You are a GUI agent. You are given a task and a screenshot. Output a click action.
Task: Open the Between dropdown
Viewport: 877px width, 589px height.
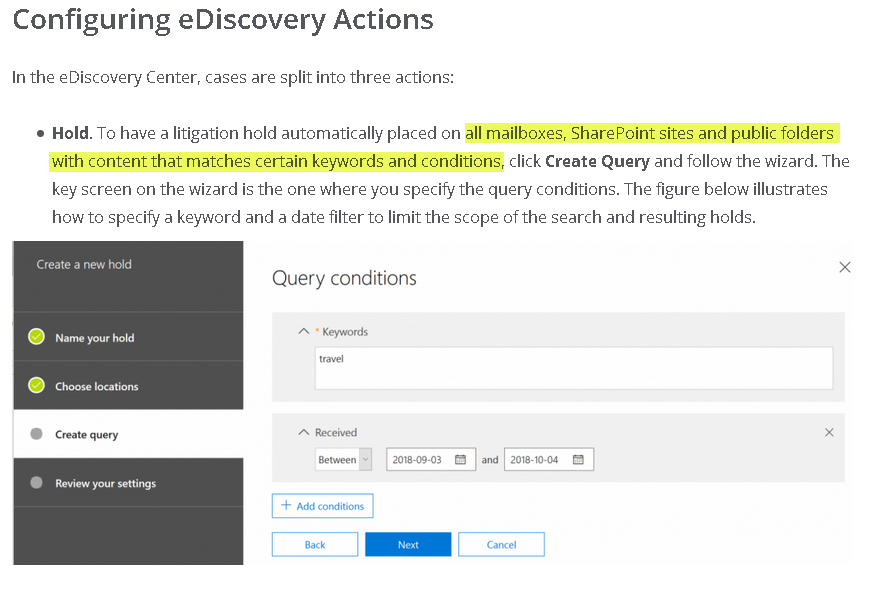pos(343,459)
